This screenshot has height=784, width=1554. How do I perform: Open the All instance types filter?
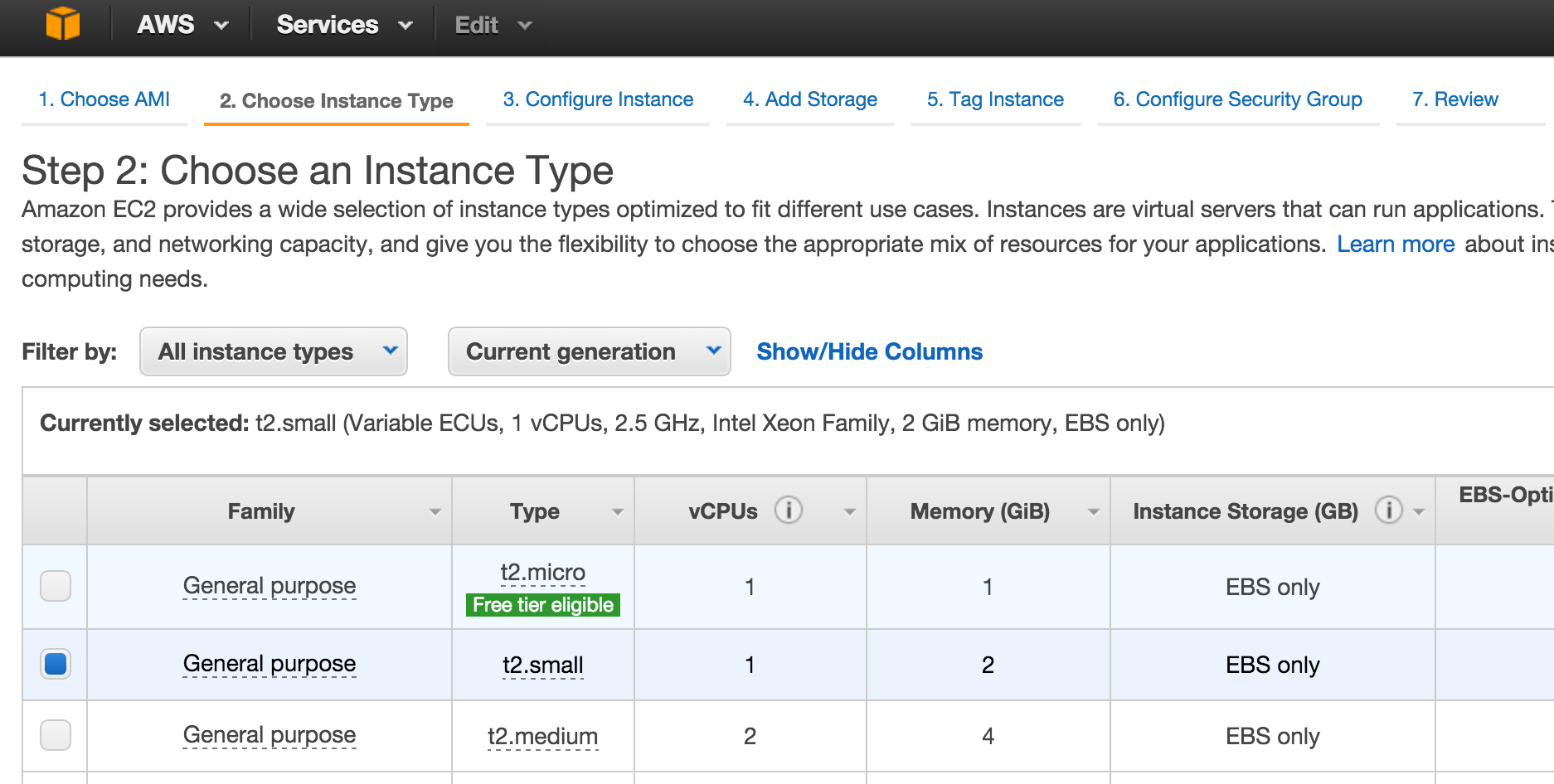coord(274,351)
